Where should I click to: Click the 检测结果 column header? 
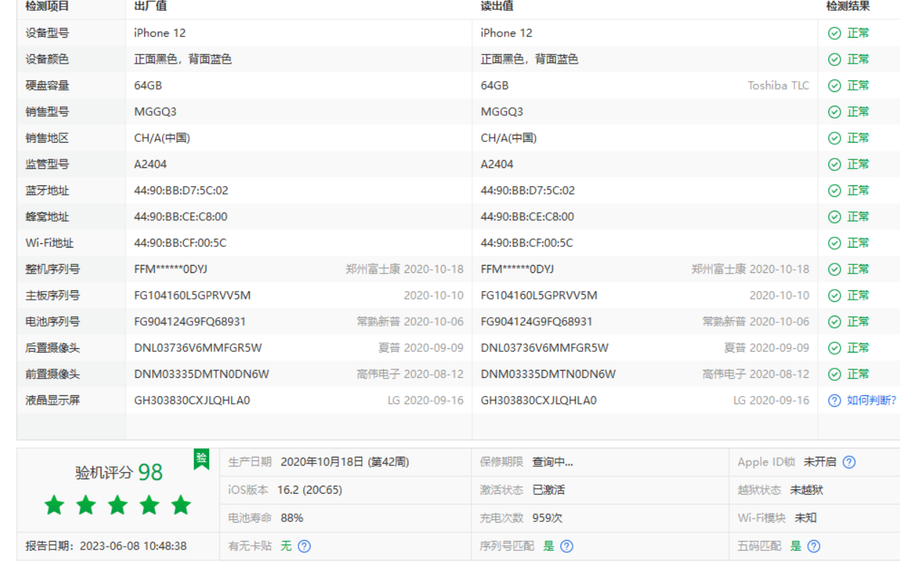[848, 6]
